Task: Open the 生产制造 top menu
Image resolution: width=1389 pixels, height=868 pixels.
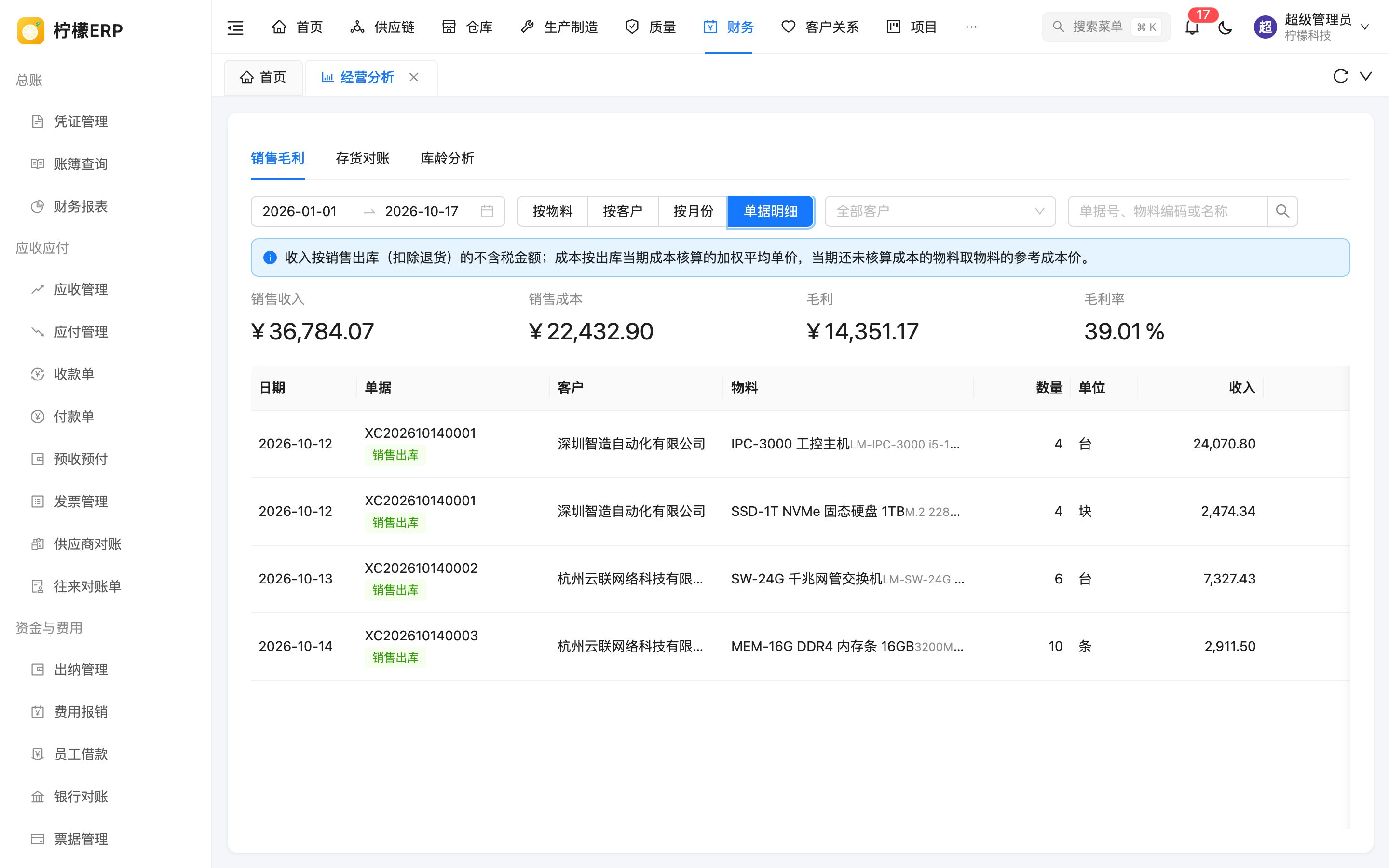Action: (x=559, y=27)
